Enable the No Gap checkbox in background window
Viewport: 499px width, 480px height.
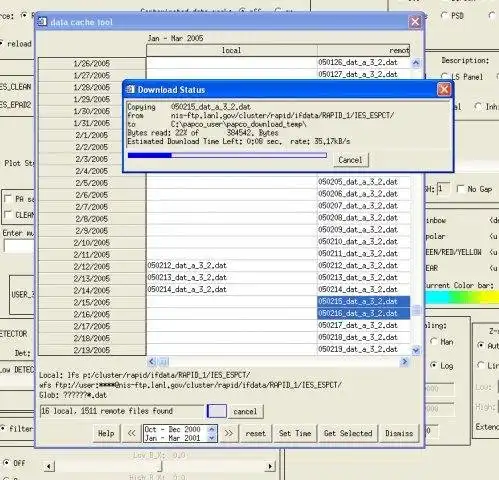461,189
